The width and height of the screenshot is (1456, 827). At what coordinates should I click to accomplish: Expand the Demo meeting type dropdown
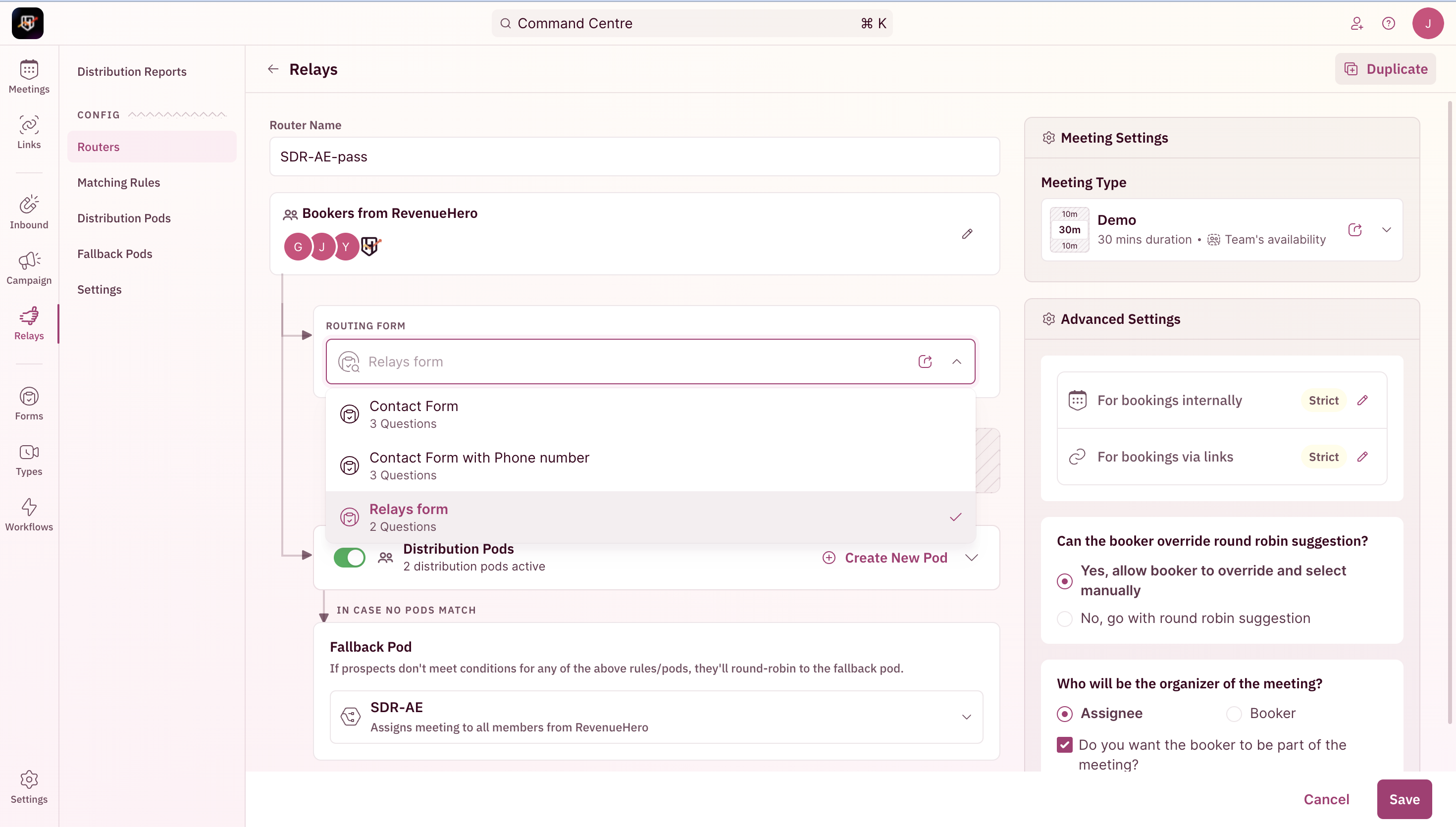point(1387,230)
